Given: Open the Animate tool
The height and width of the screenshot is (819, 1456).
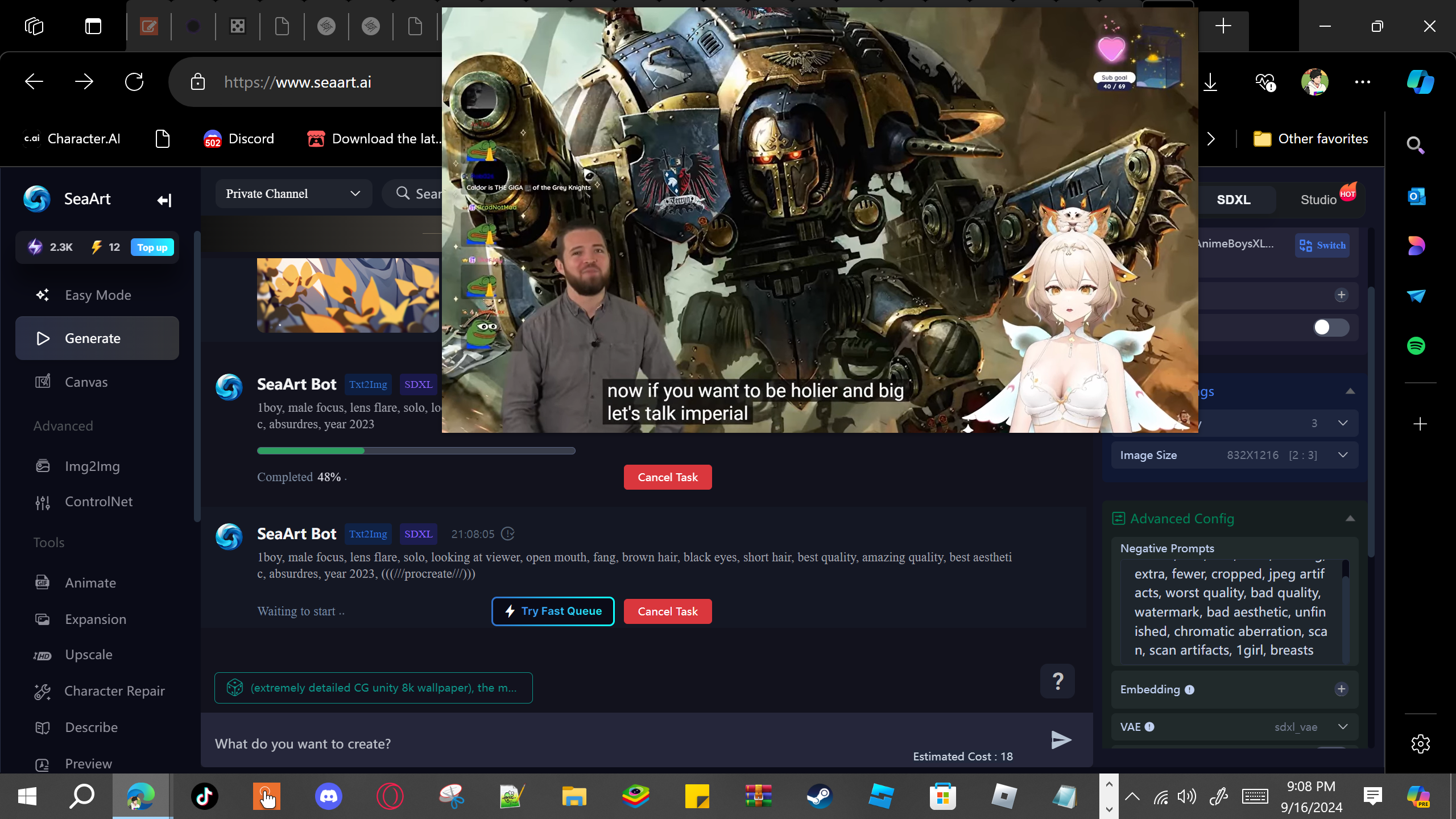Looking at the screenshot, I should [x=97, y=583].
